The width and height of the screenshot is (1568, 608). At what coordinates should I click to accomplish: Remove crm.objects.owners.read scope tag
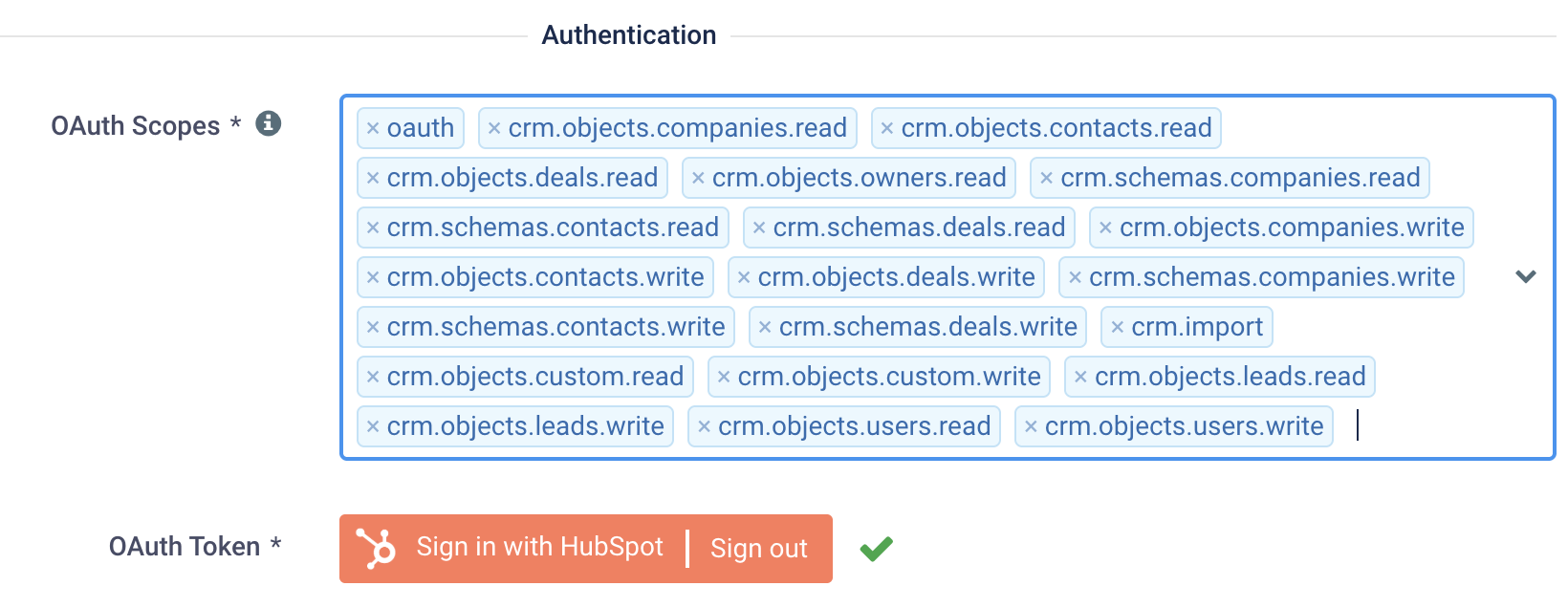698,178
